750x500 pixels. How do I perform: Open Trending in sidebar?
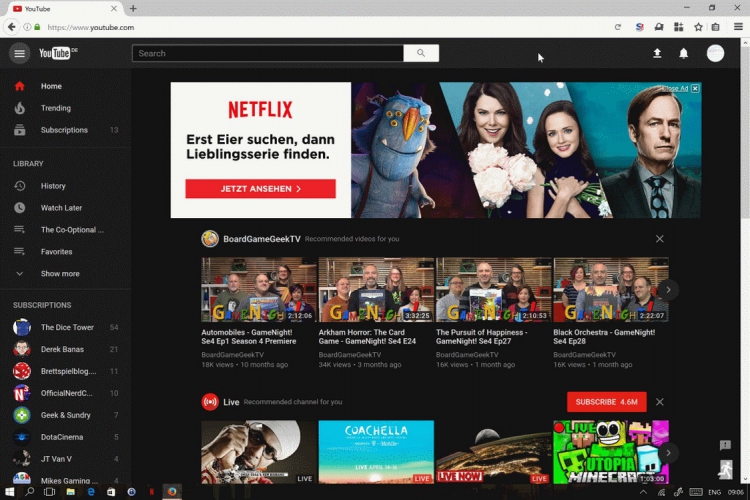[66, 108]
